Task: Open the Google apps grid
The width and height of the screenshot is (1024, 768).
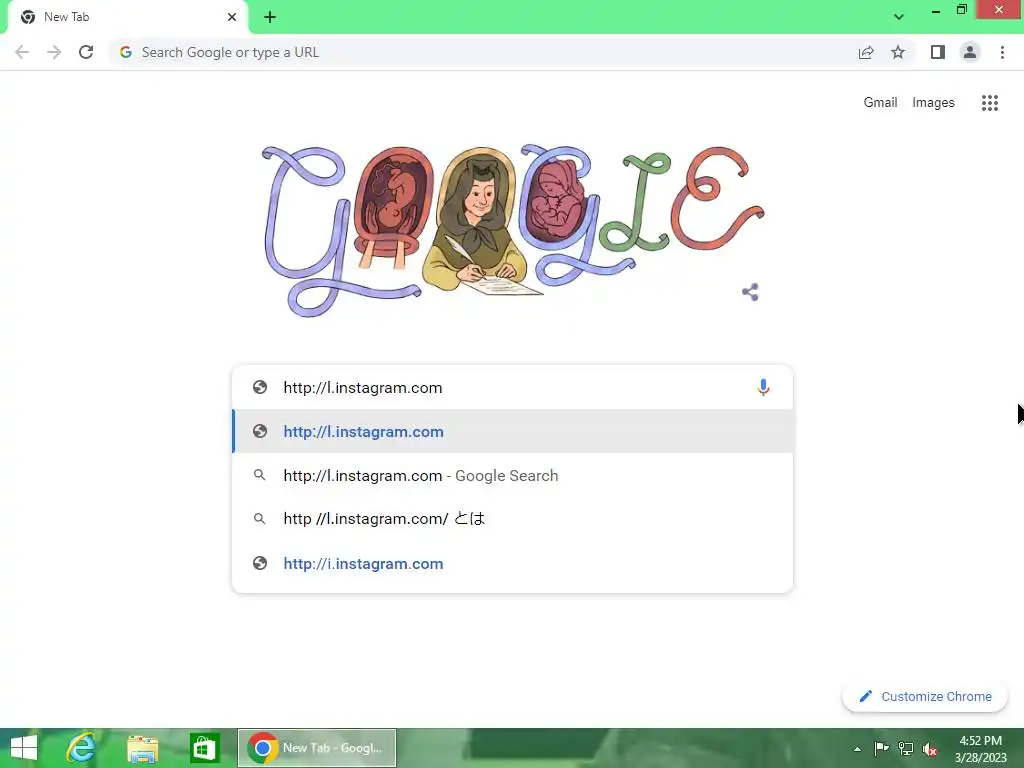Action: click(990, 103)
